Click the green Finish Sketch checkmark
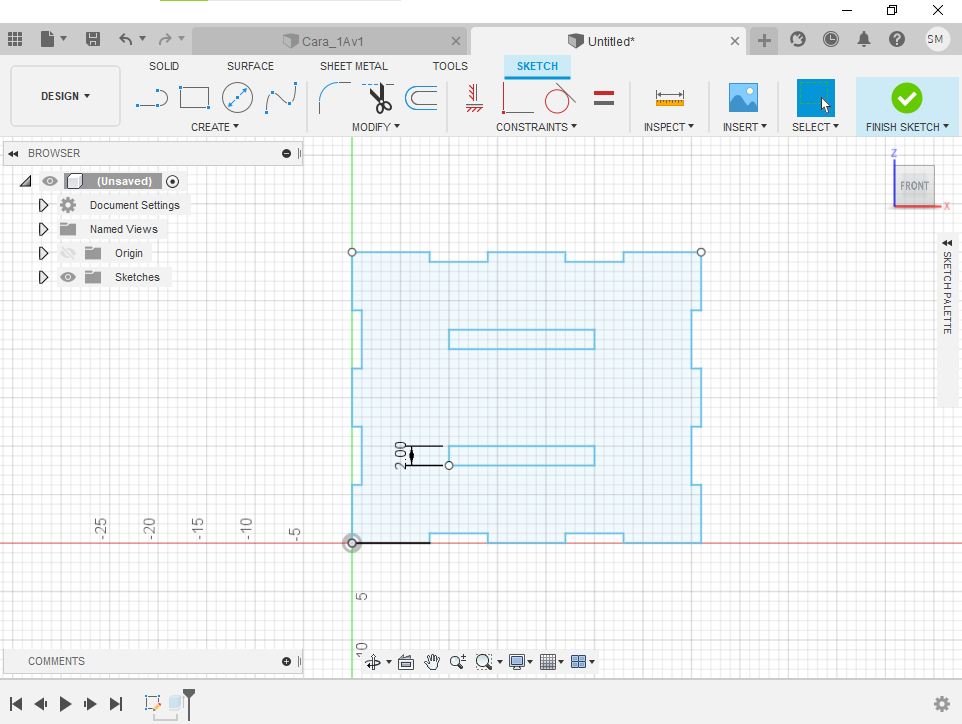The image size is (962, 724). [907, 98]
